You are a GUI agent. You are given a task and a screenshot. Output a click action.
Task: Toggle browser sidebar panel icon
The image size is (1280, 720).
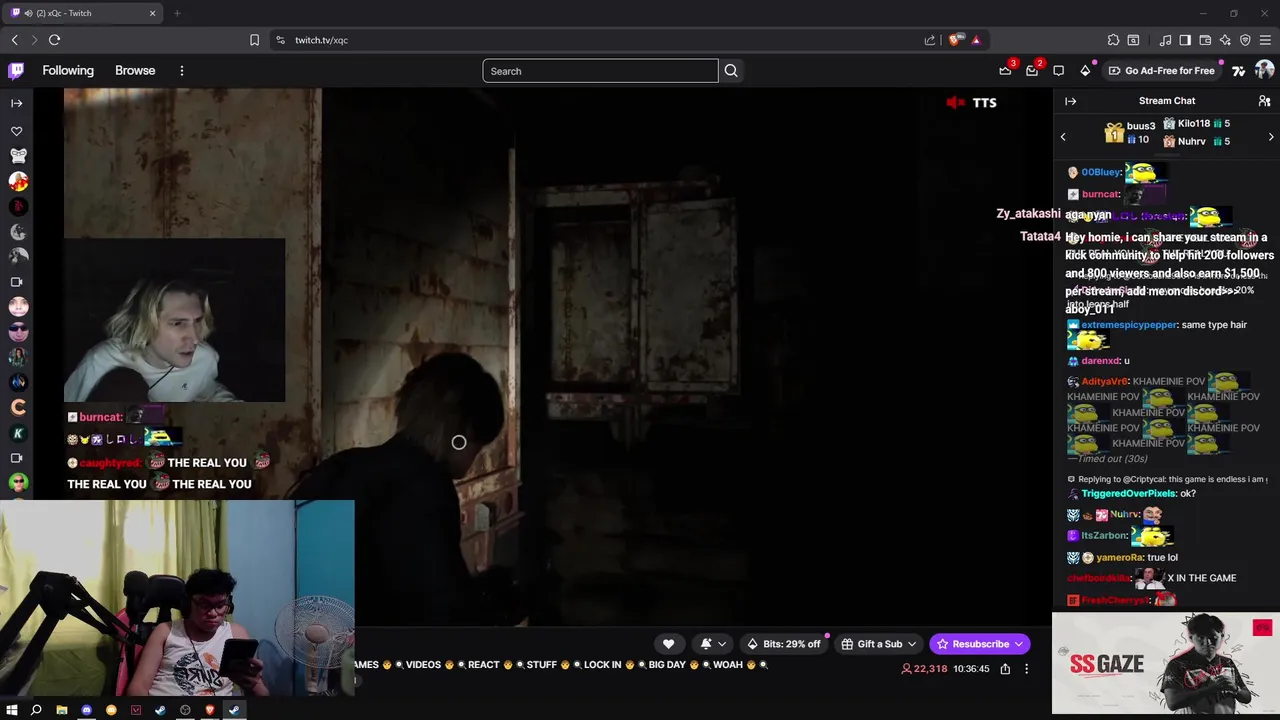point(1185,40)
